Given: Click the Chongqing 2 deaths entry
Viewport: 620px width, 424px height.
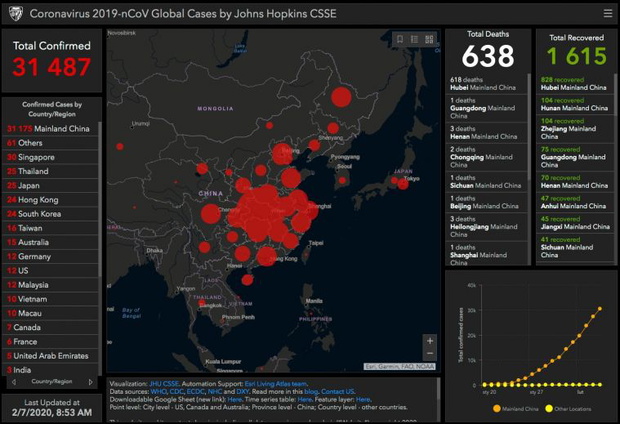Looking at the screenshot, I should 486,157.
